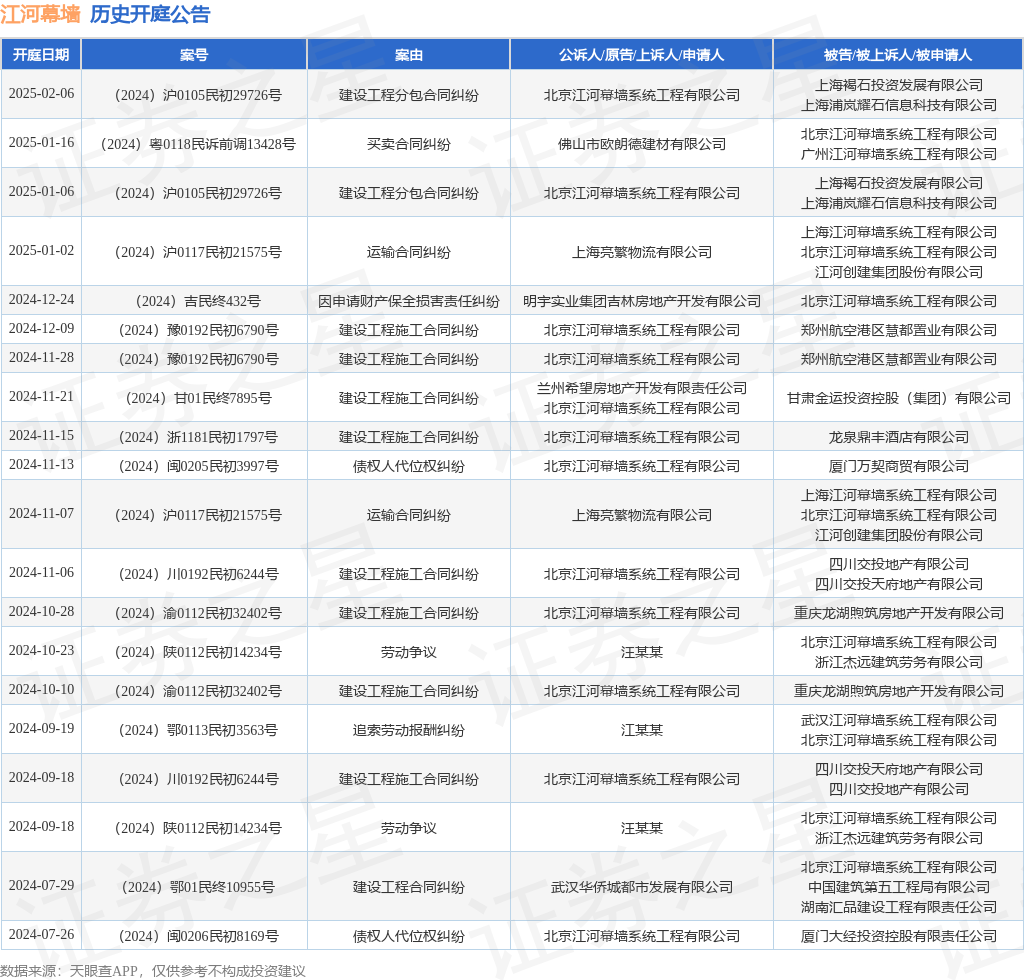Click the 建设工程合同纠纷 cause cell
The width and height of the screenshot is (1024, 980).
point(409,887)
